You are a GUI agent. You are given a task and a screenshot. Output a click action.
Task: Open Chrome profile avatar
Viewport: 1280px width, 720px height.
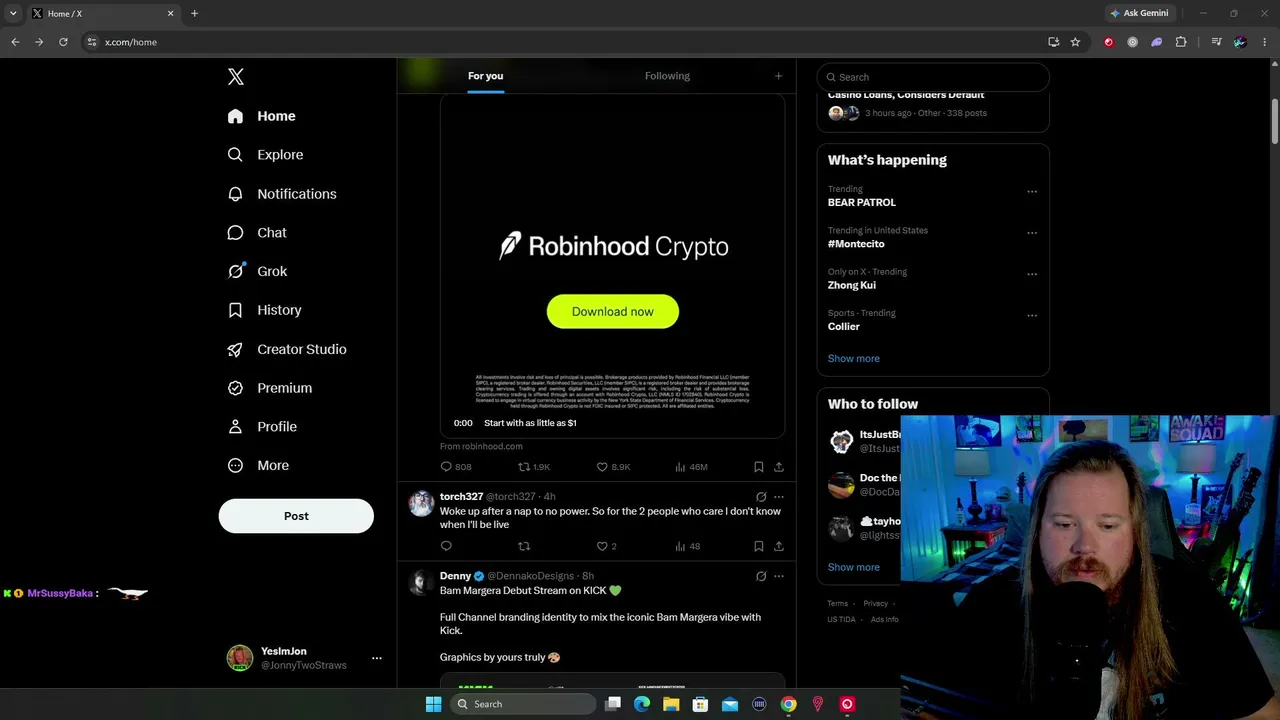(1240, 42)
